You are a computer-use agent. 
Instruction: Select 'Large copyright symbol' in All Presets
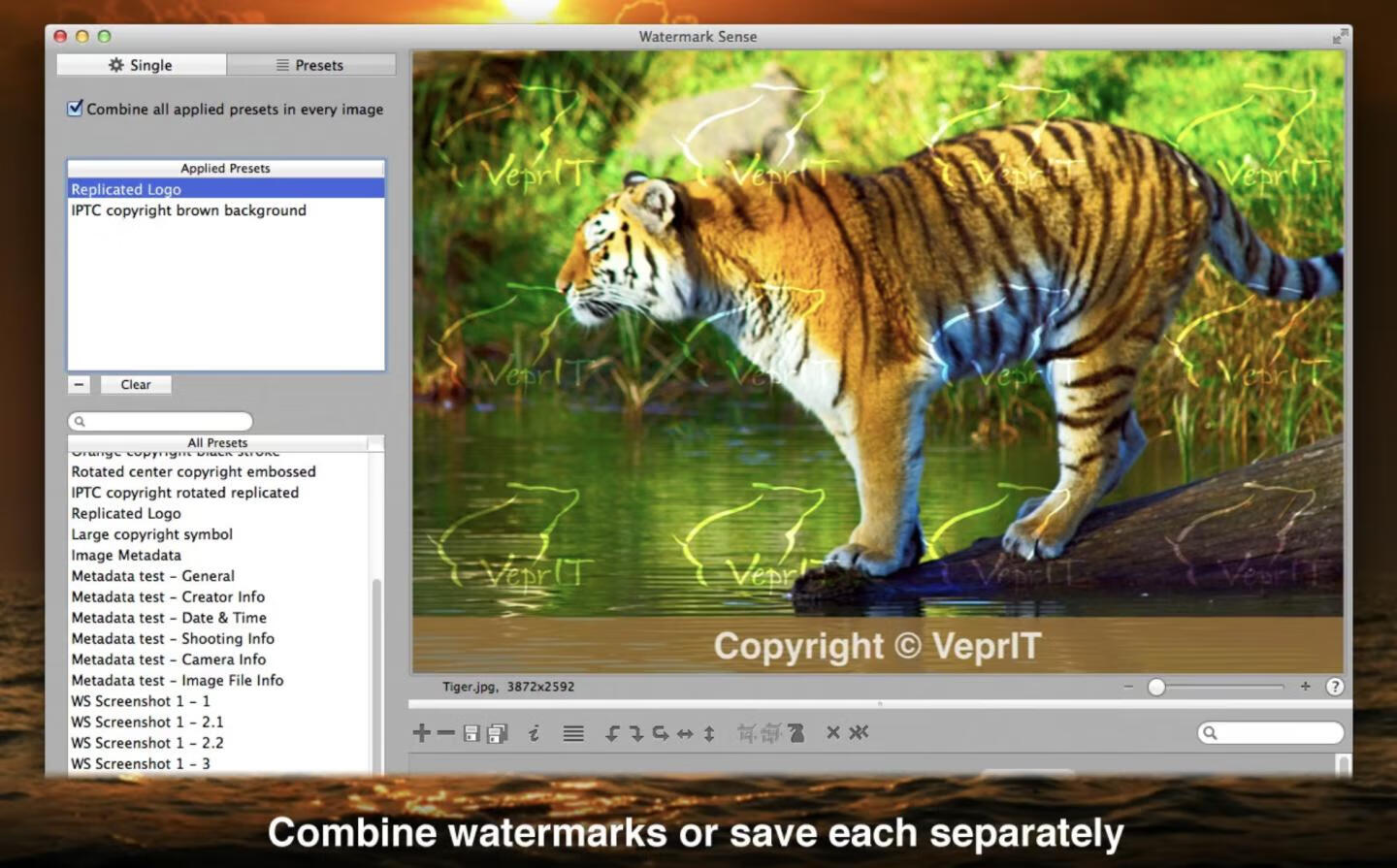tap(151, 534)
